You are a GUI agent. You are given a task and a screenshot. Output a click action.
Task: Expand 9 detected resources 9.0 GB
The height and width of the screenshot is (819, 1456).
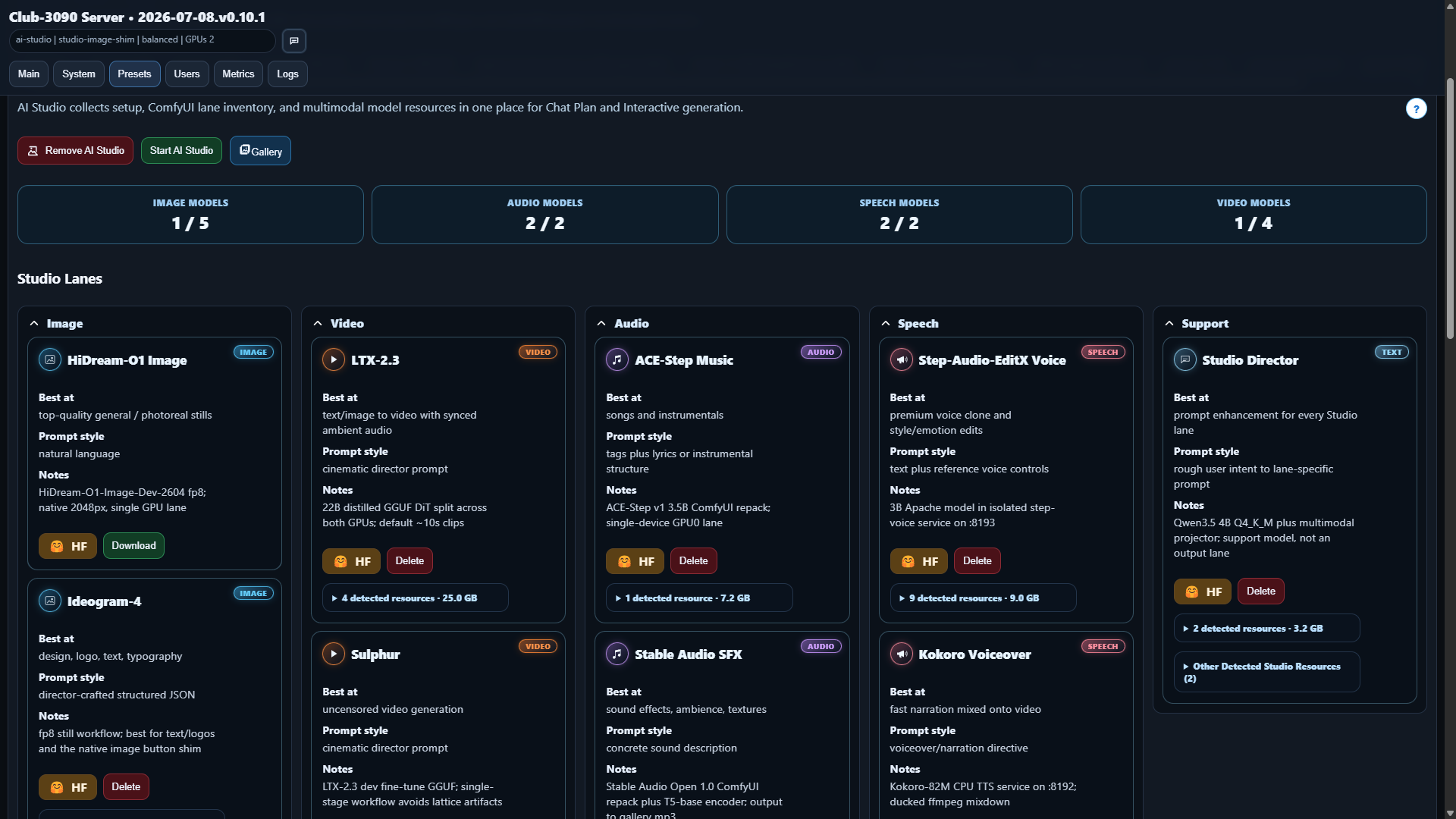(982, 598)
